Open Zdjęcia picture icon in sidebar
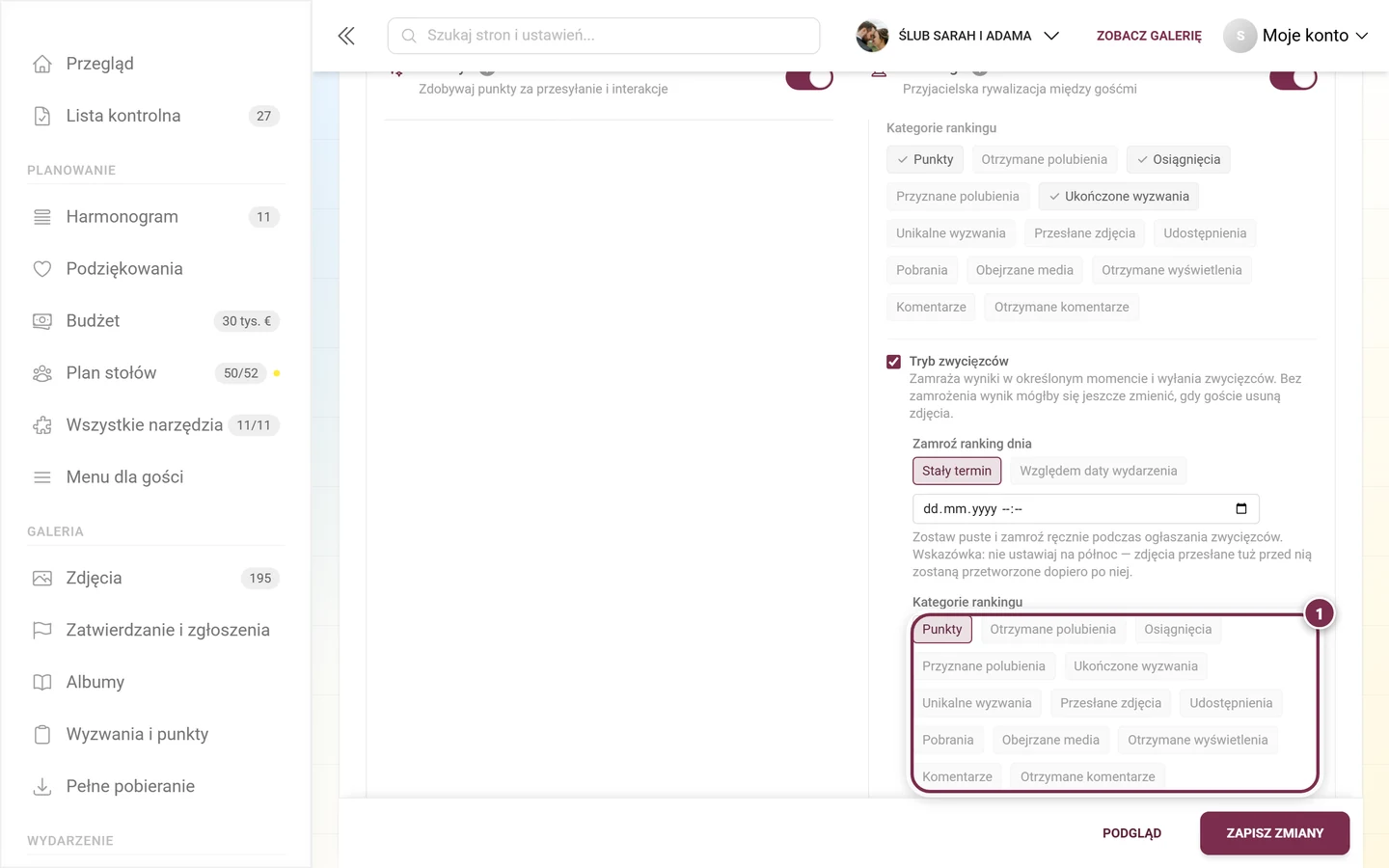 [x=42, y=579]
